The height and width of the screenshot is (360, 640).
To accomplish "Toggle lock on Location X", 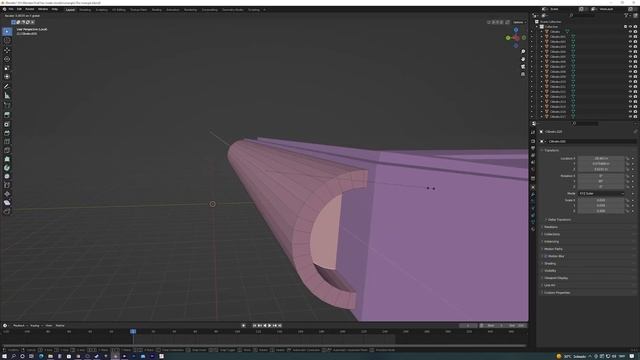I will (628, 158).
